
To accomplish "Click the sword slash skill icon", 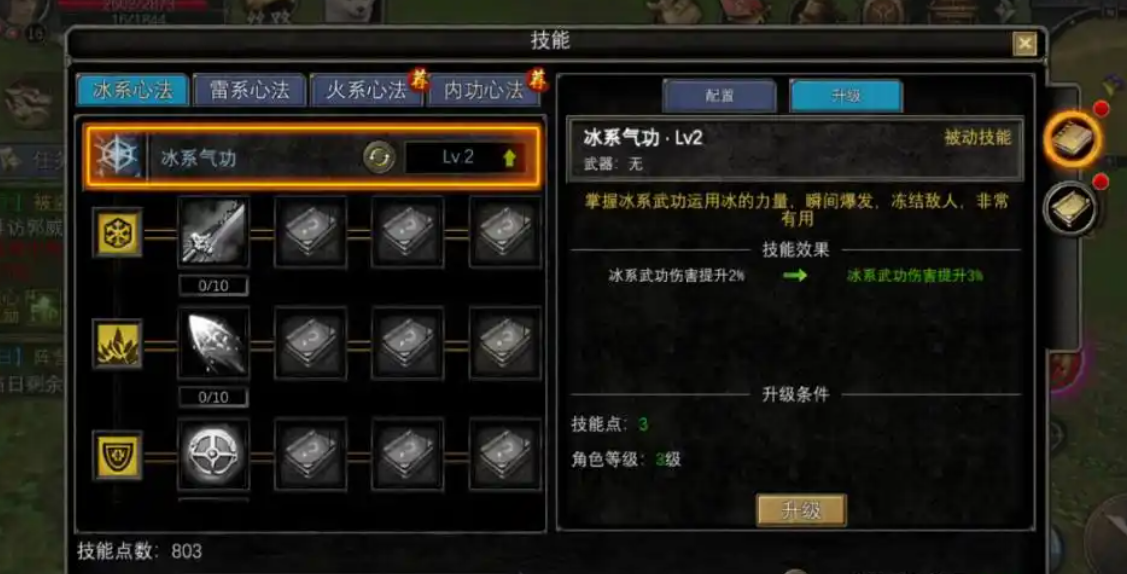I will pyautogui.click(x=213, y=232).
